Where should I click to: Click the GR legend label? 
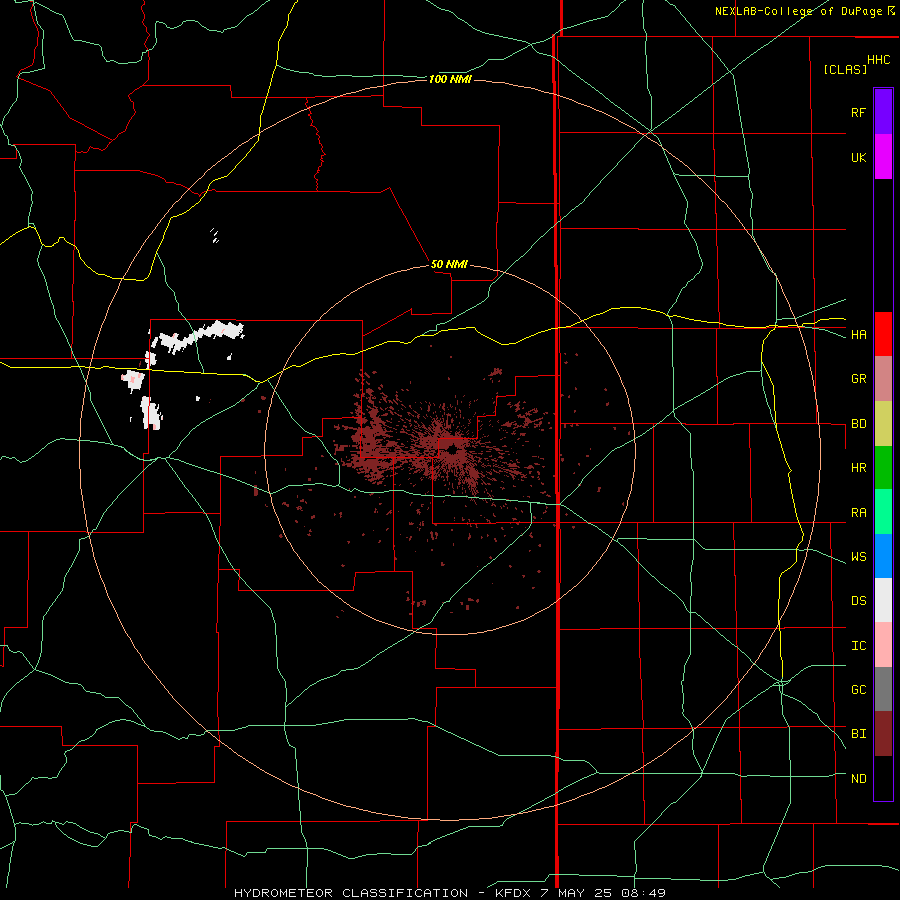click(x=858, y=379)
